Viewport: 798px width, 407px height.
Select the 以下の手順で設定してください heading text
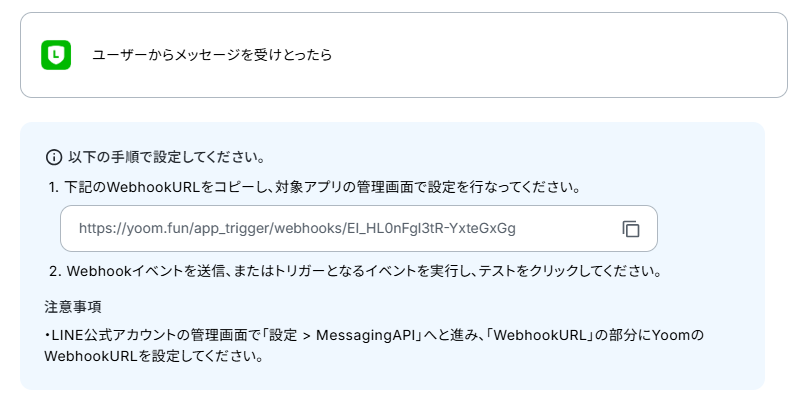[167, 157]
